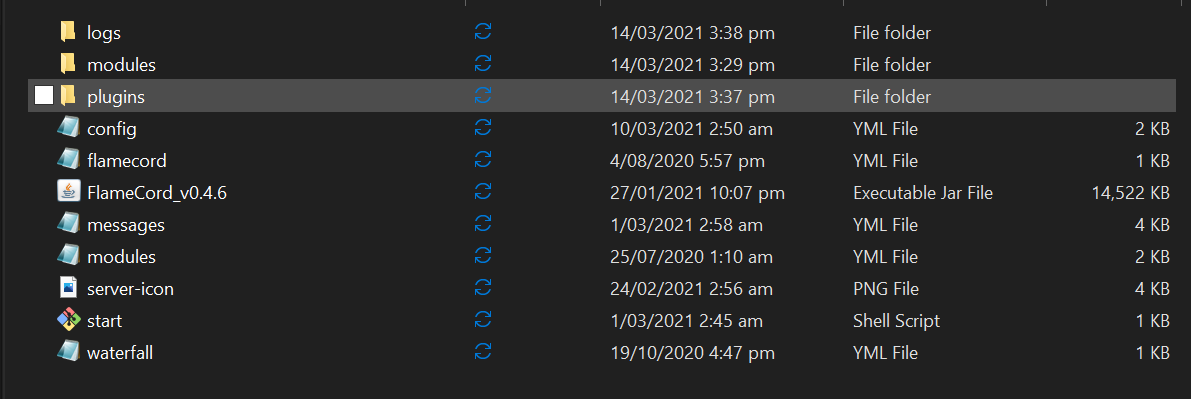This screenshot has height=399, width=1191.
Task: Click the modules YML file name
Action: click(122, 257)
